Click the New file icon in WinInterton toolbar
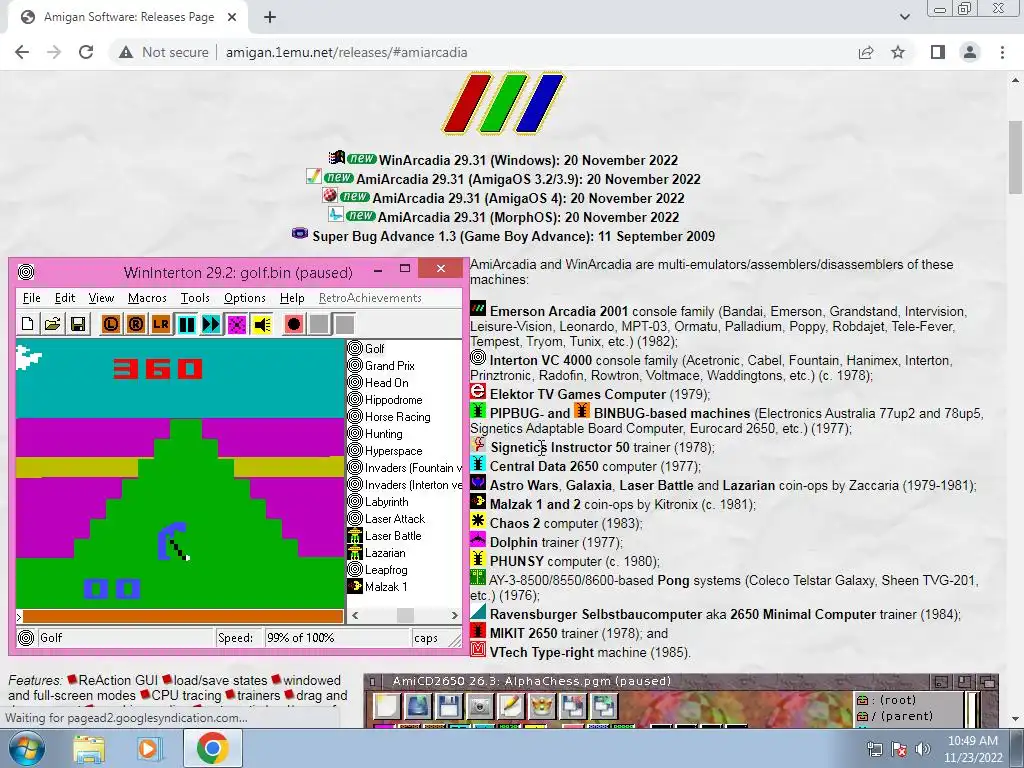The height and width of the screenshot is (768, 1024). pos(27,324)
